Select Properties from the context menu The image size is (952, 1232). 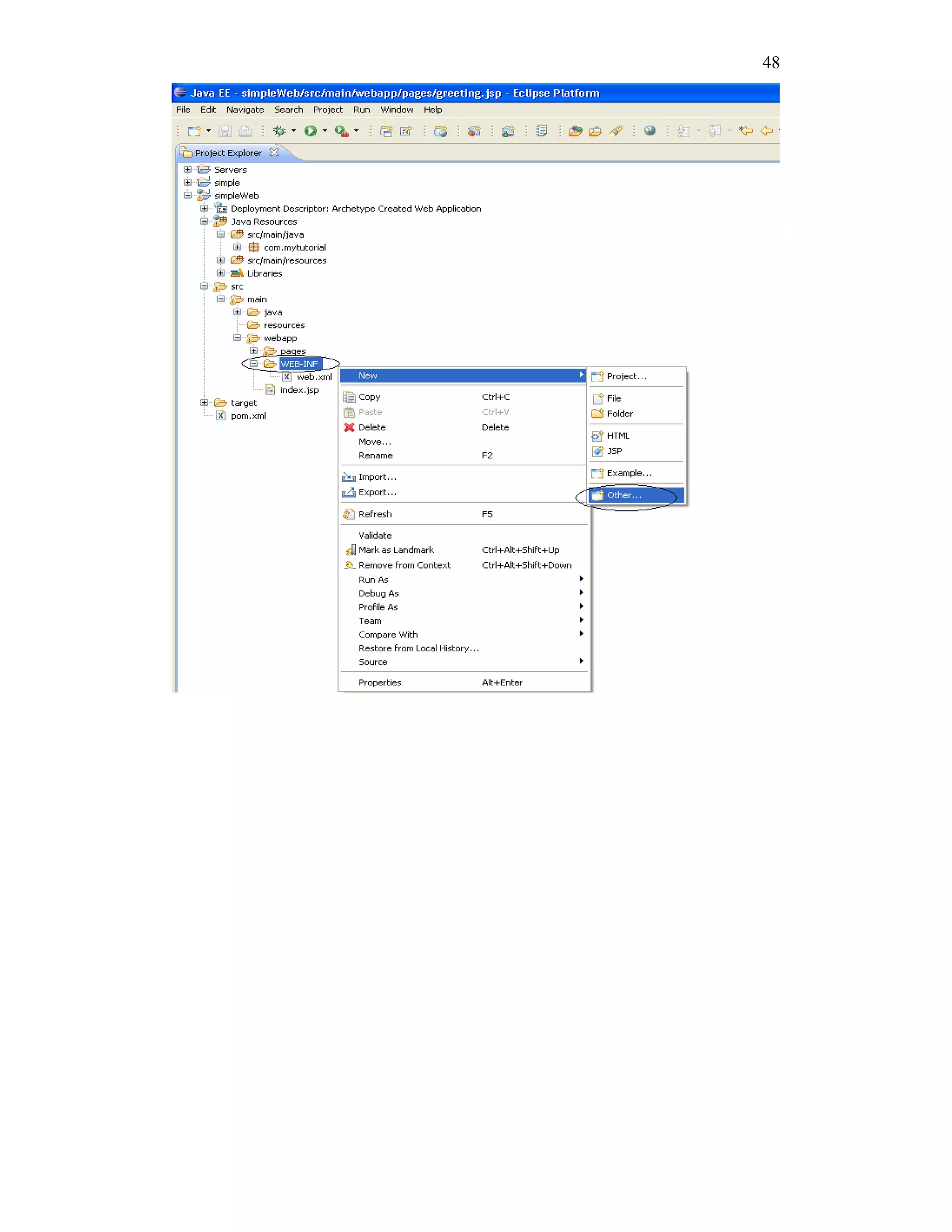click(463, 682)
